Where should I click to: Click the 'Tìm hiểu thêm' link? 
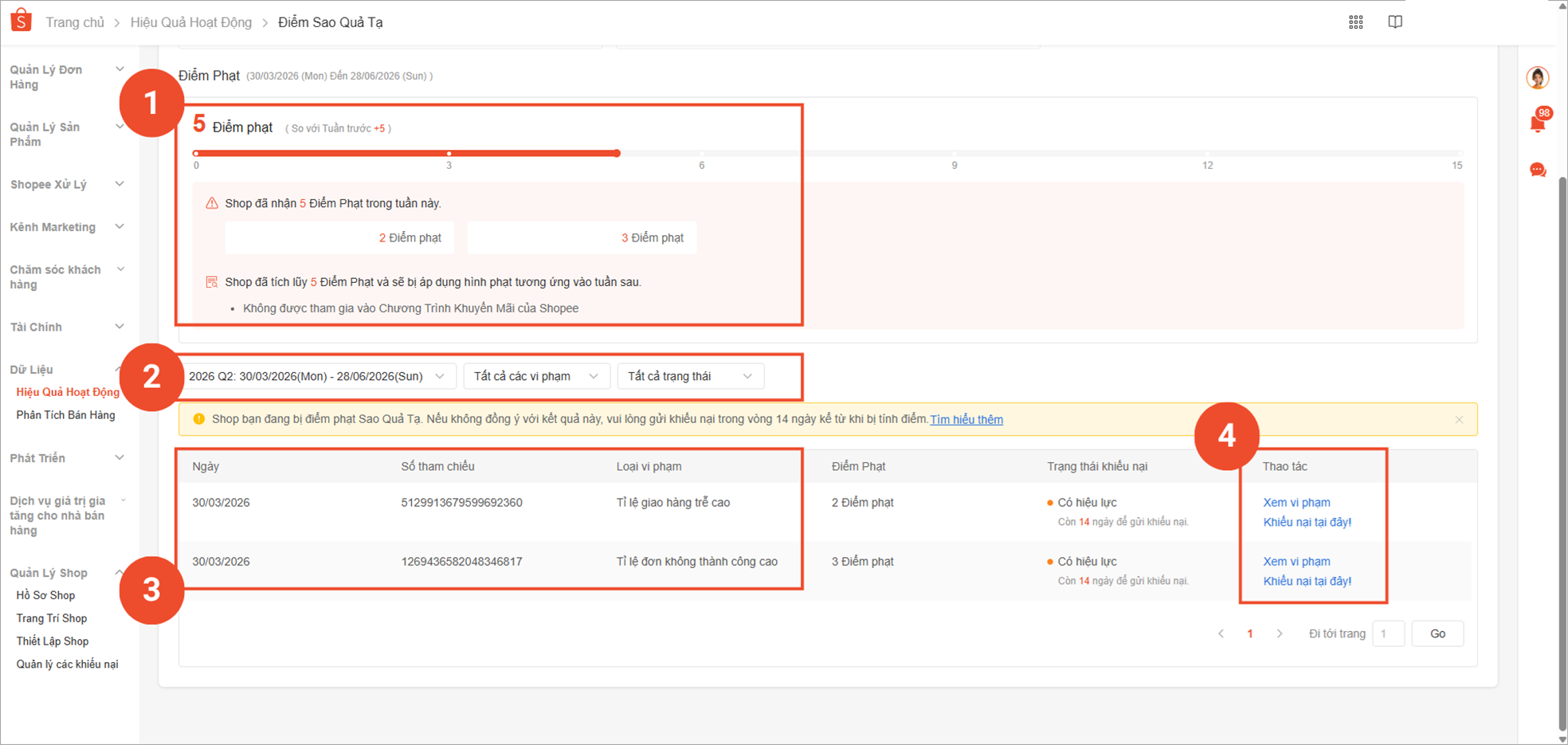[x=966, y=420]
